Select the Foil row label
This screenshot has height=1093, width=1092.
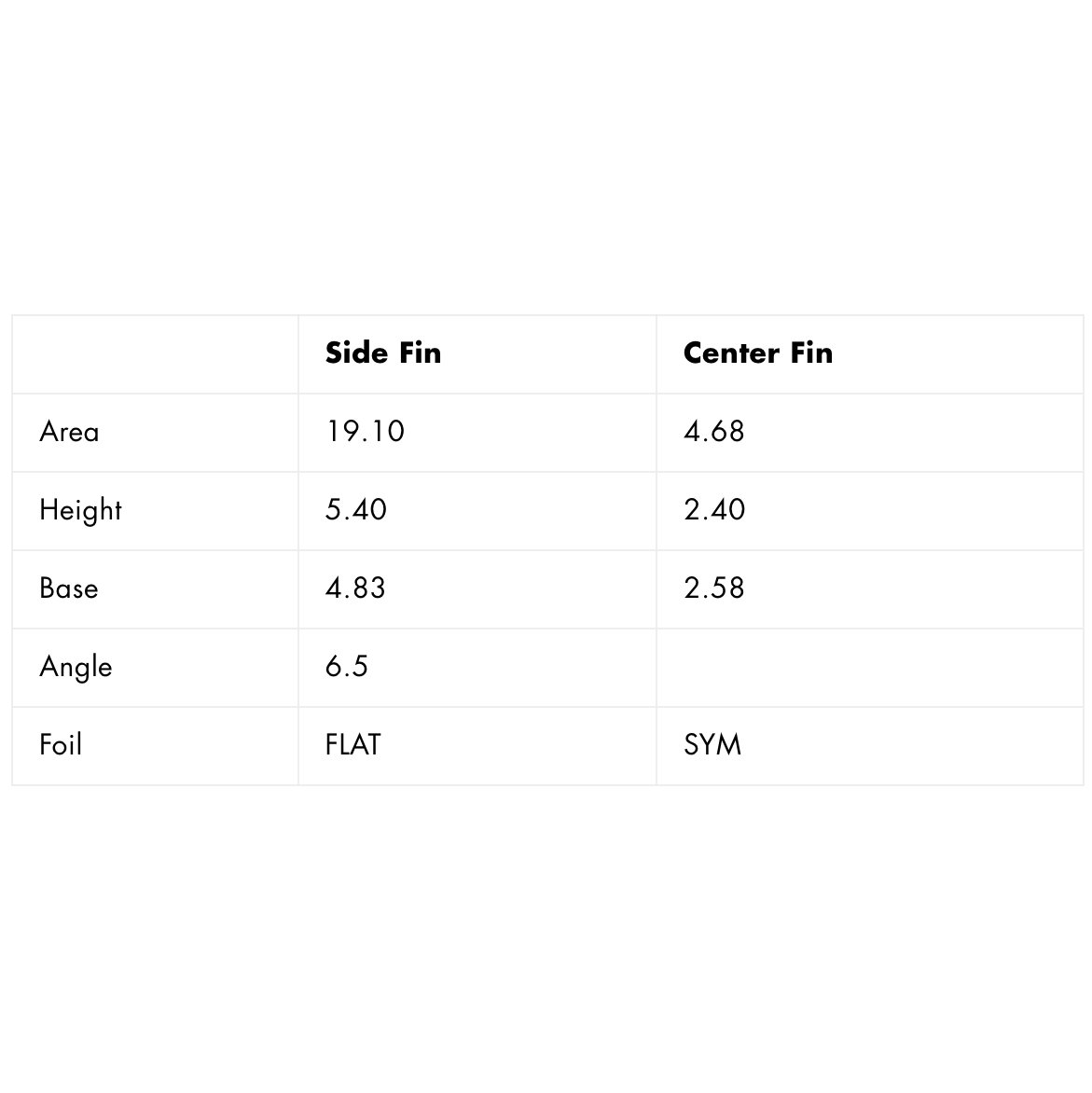tap(61, 745)
